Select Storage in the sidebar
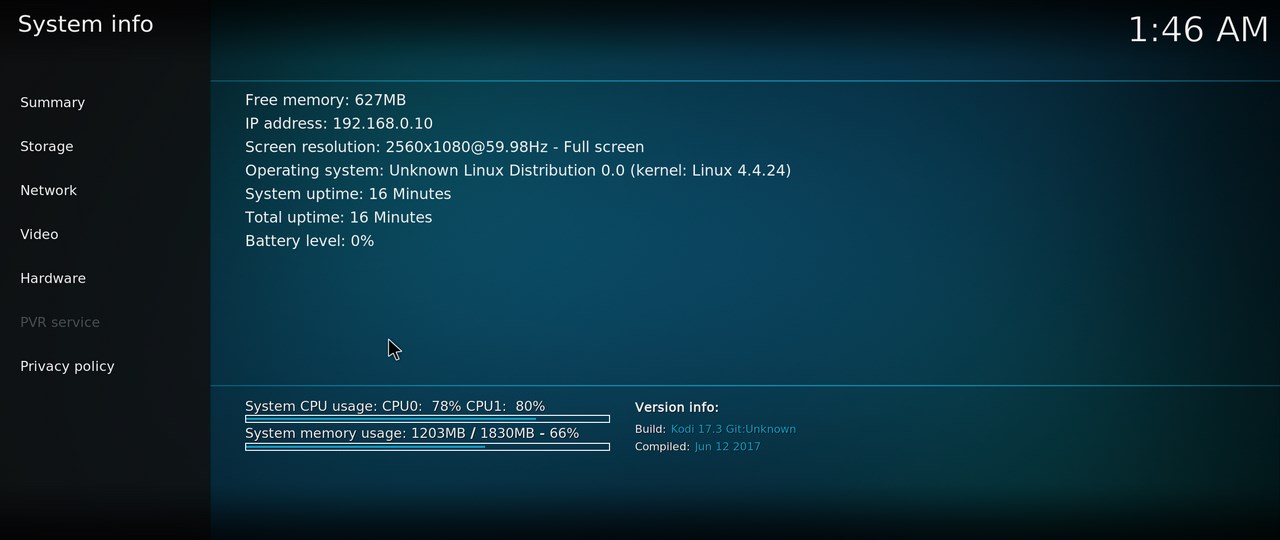 click(47, 146)
